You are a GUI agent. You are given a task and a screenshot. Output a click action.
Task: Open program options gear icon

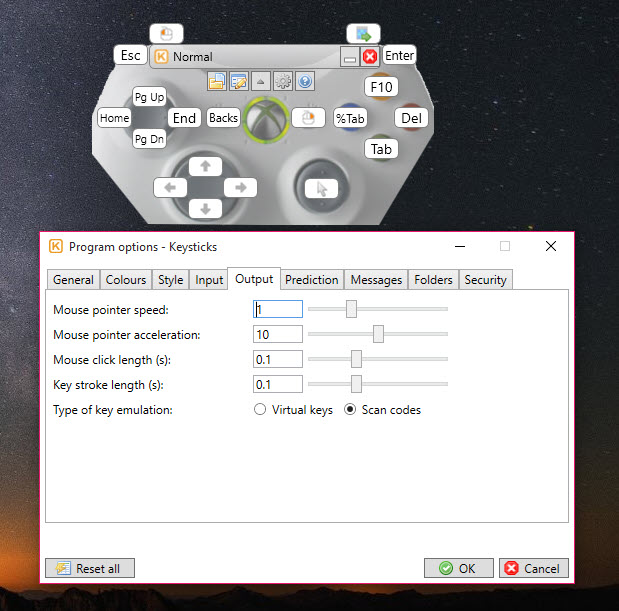pyautogui.click(x=283, y=81)
